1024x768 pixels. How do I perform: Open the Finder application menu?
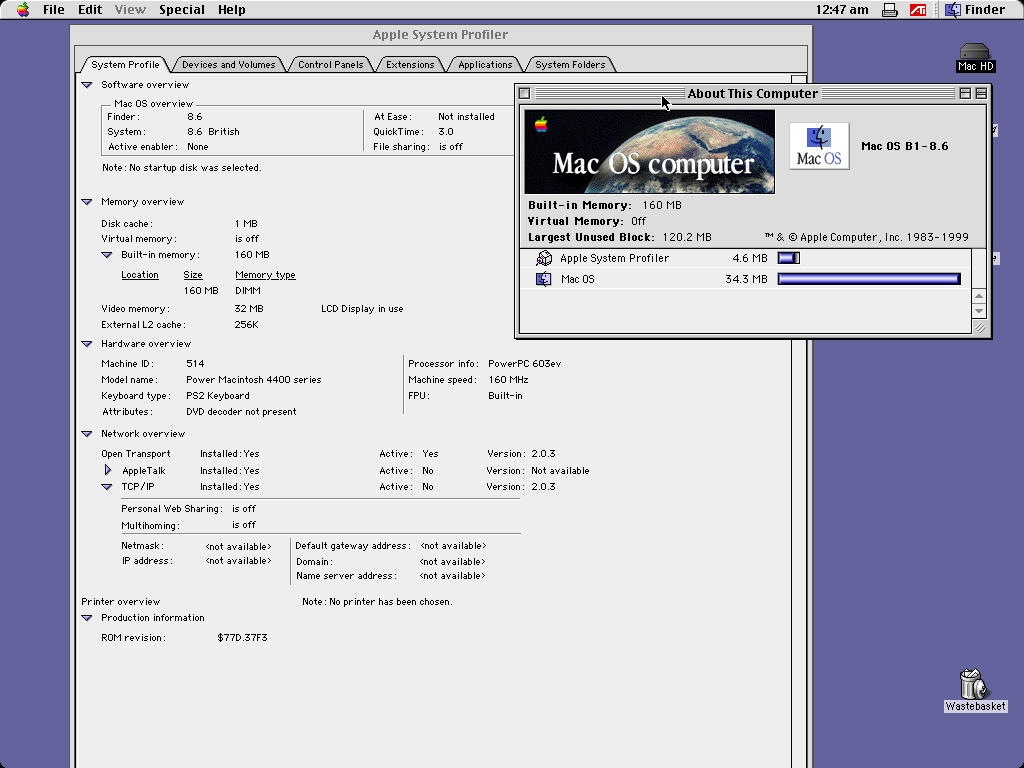click(975, 10)
